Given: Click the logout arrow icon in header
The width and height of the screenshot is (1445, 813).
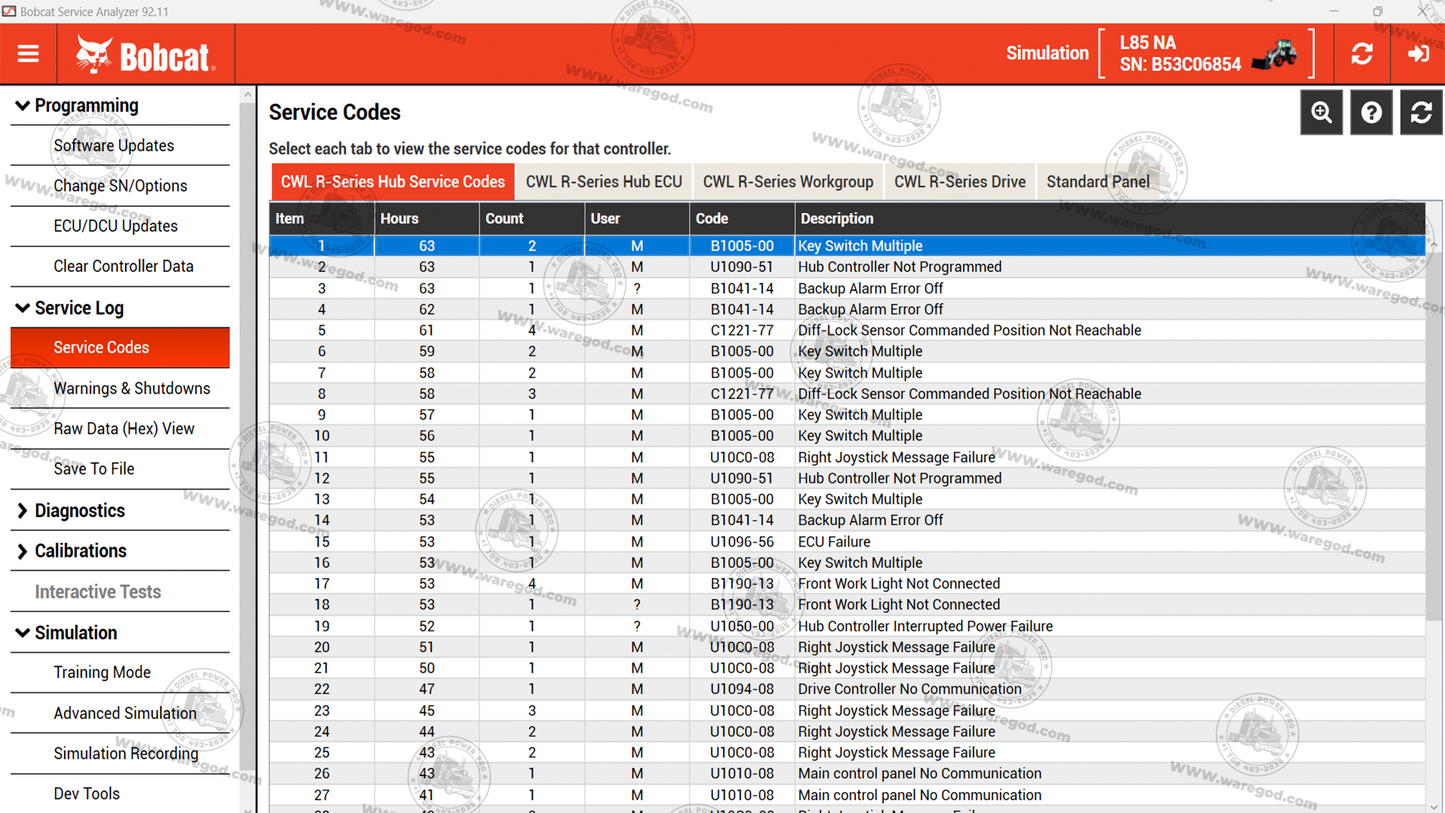Looking at the screenshot, I should 1418,54.
